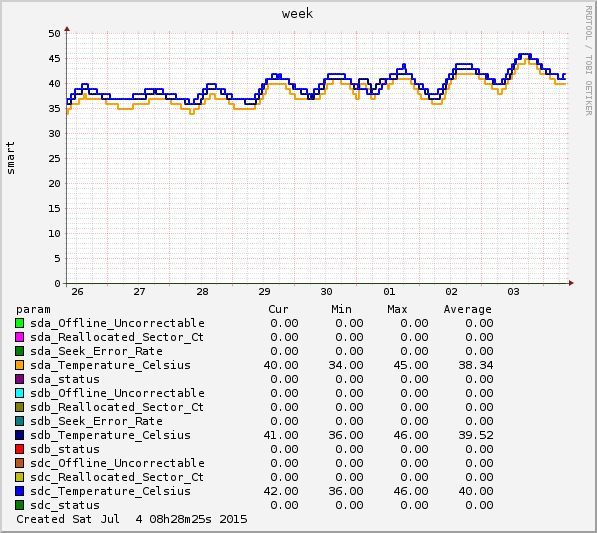Click the blue sdc_Temperature_Celsius legend swatch

coord(19,491)
